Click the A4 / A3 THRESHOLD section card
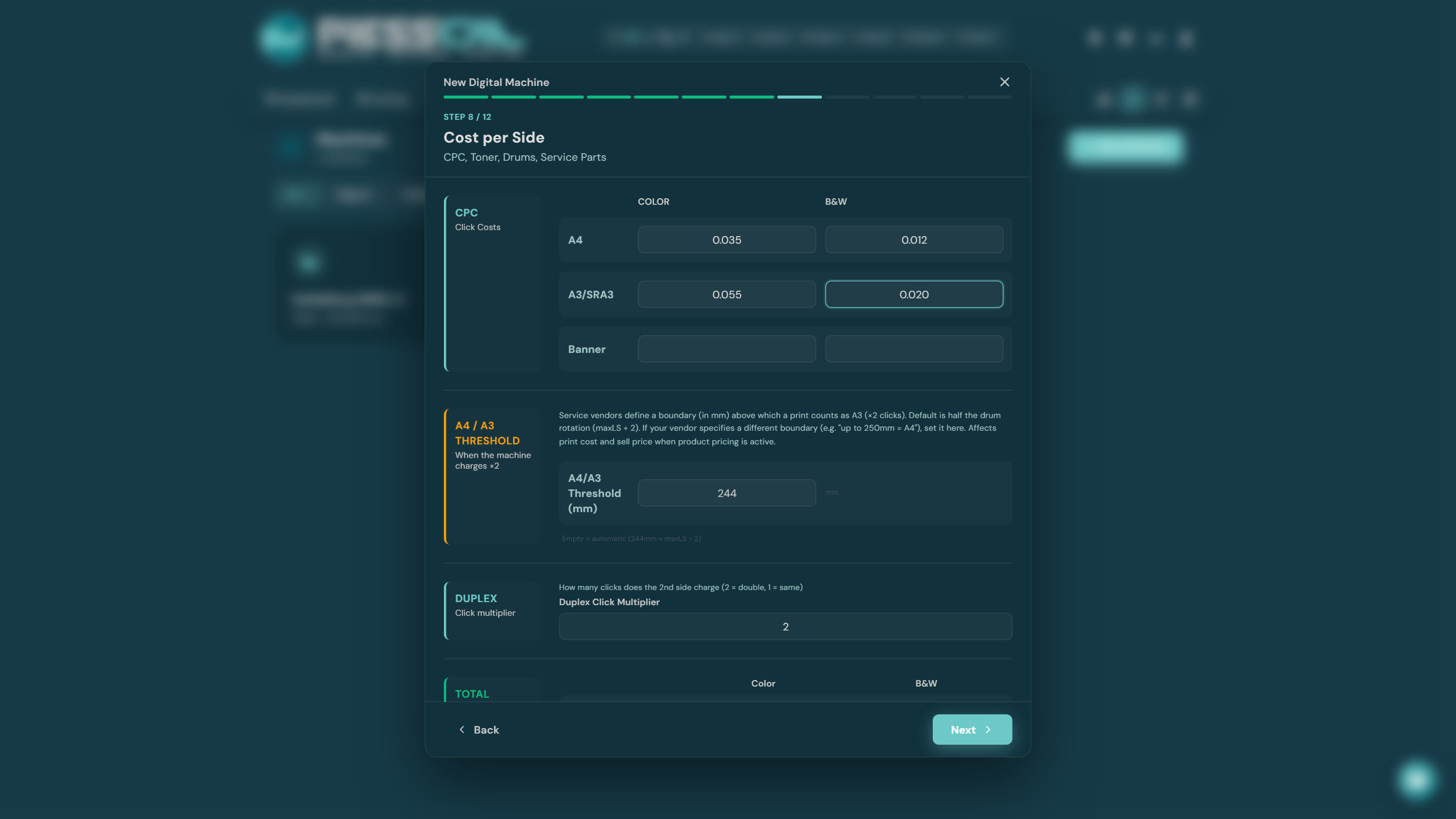Image resolution: width=1456 pixels, height=819 pixels. [x=493, y=476]
